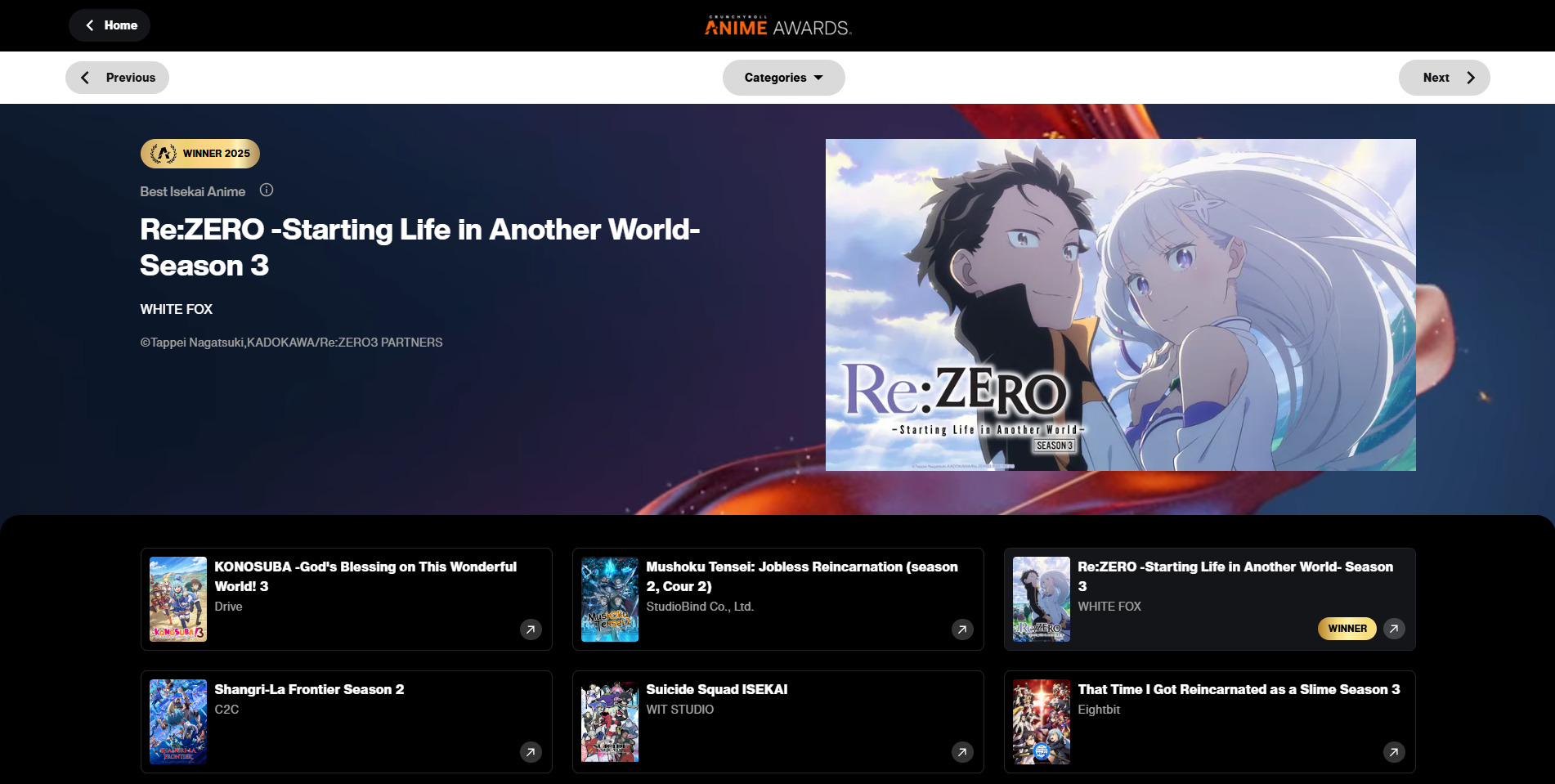Return to Home page
Screen dimensions: 1555x784
110,25
